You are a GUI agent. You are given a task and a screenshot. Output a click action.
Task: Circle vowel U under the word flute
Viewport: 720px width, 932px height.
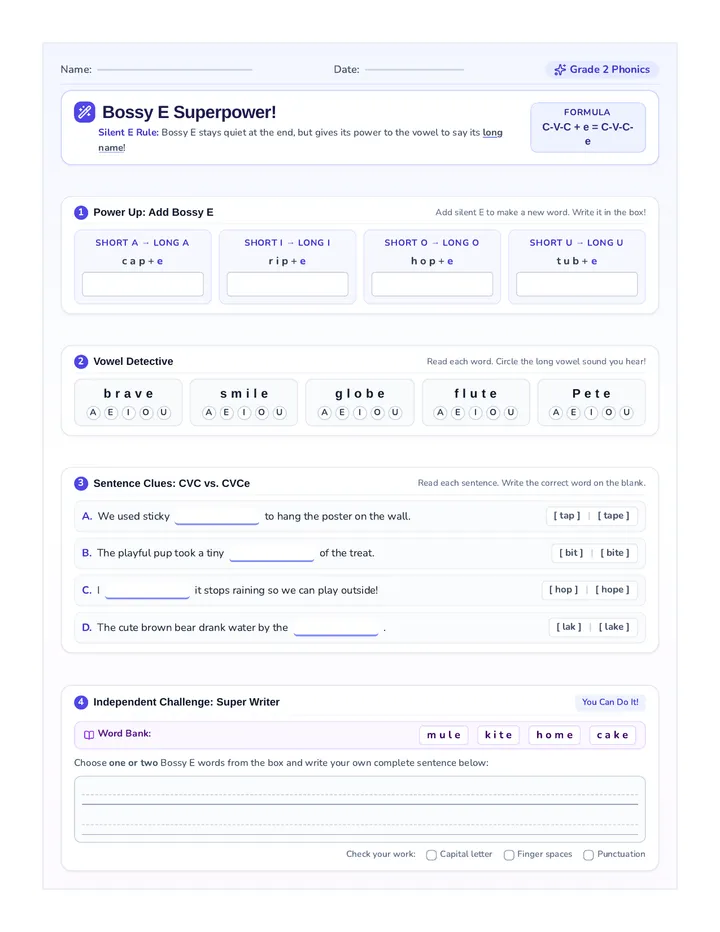[x=511, y=413]
